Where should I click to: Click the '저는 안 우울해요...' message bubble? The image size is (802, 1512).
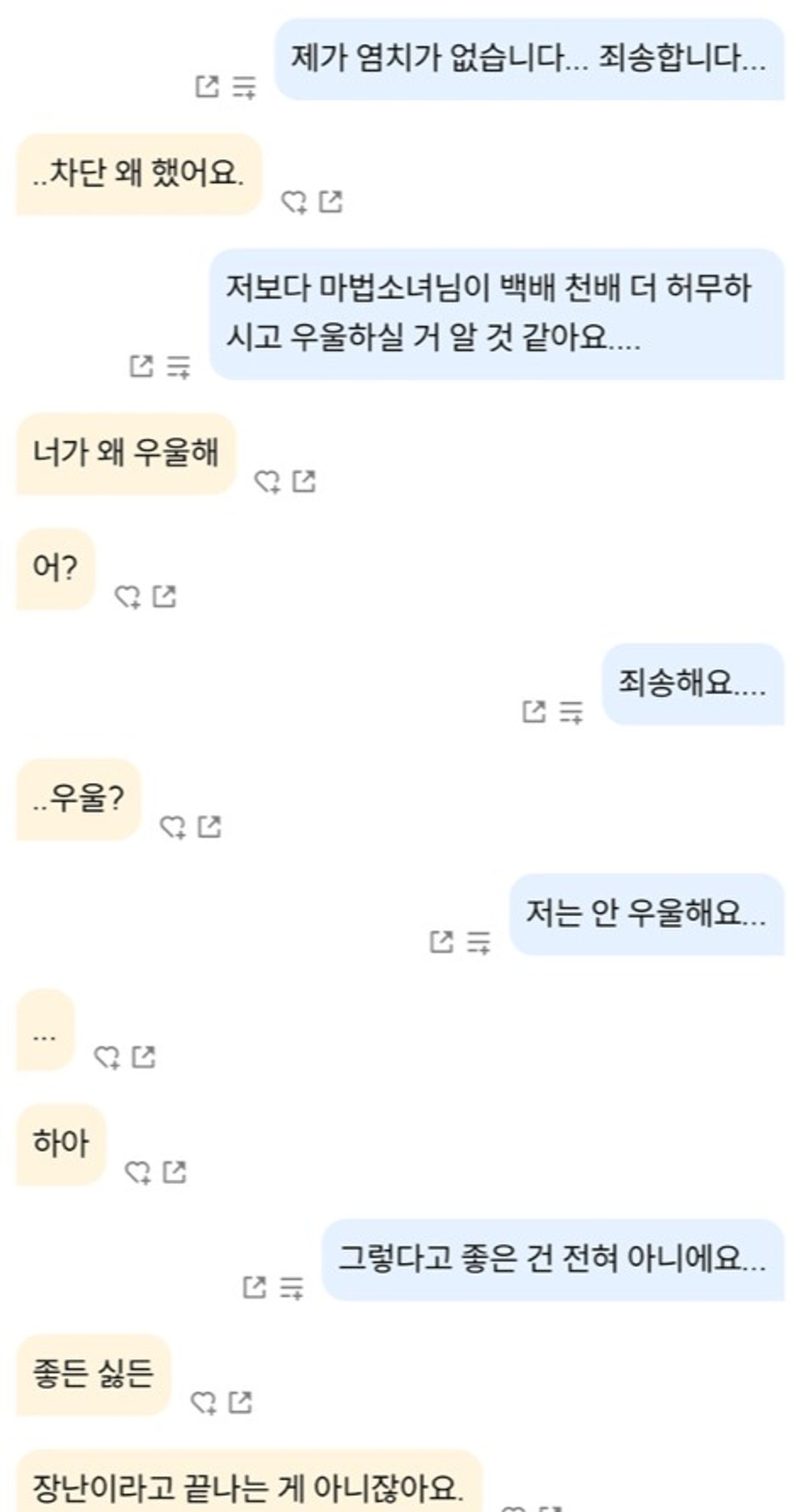click(x=646, y=913)
